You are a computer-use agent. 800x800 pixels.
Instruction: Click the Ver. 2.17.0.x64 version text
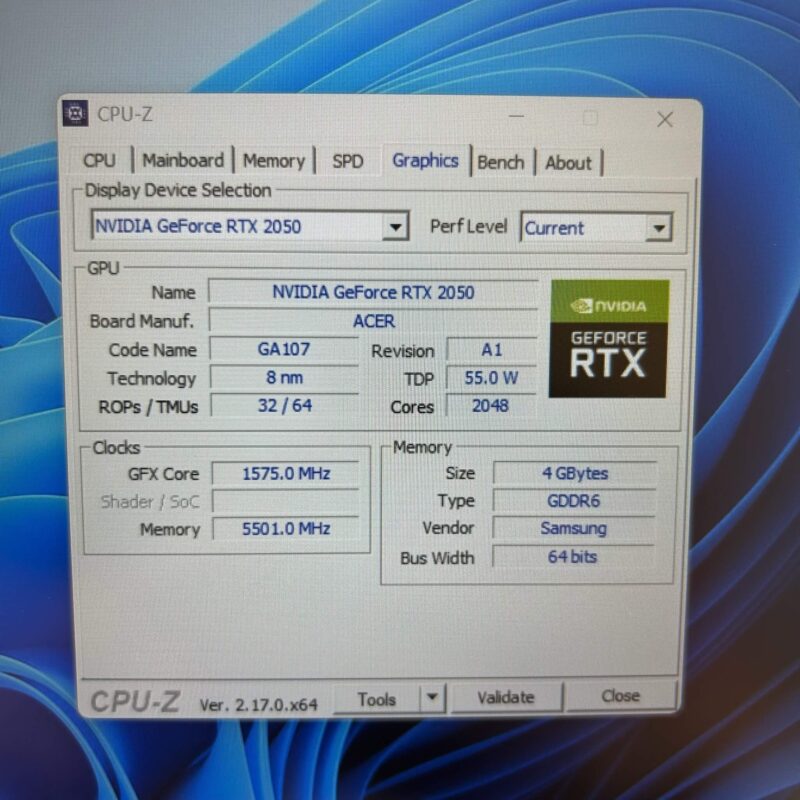click(258, 705)
